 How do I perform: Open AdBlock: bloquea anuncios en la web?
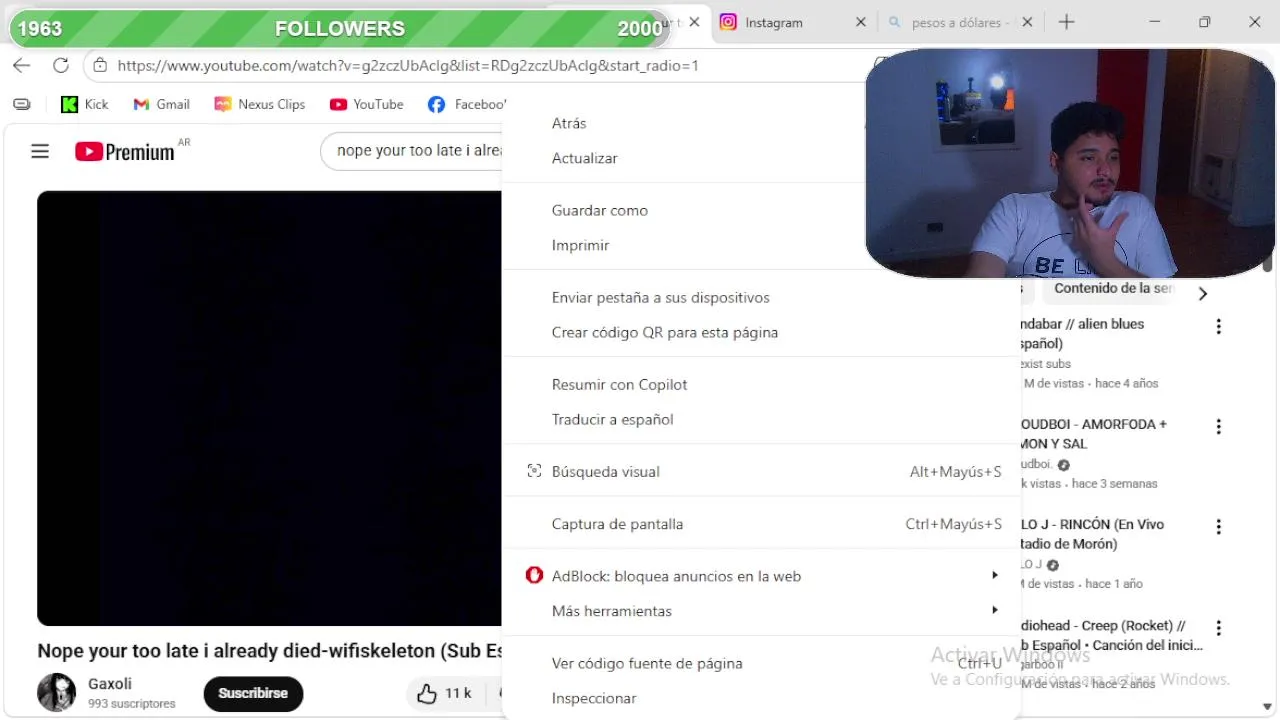point(761,575)
